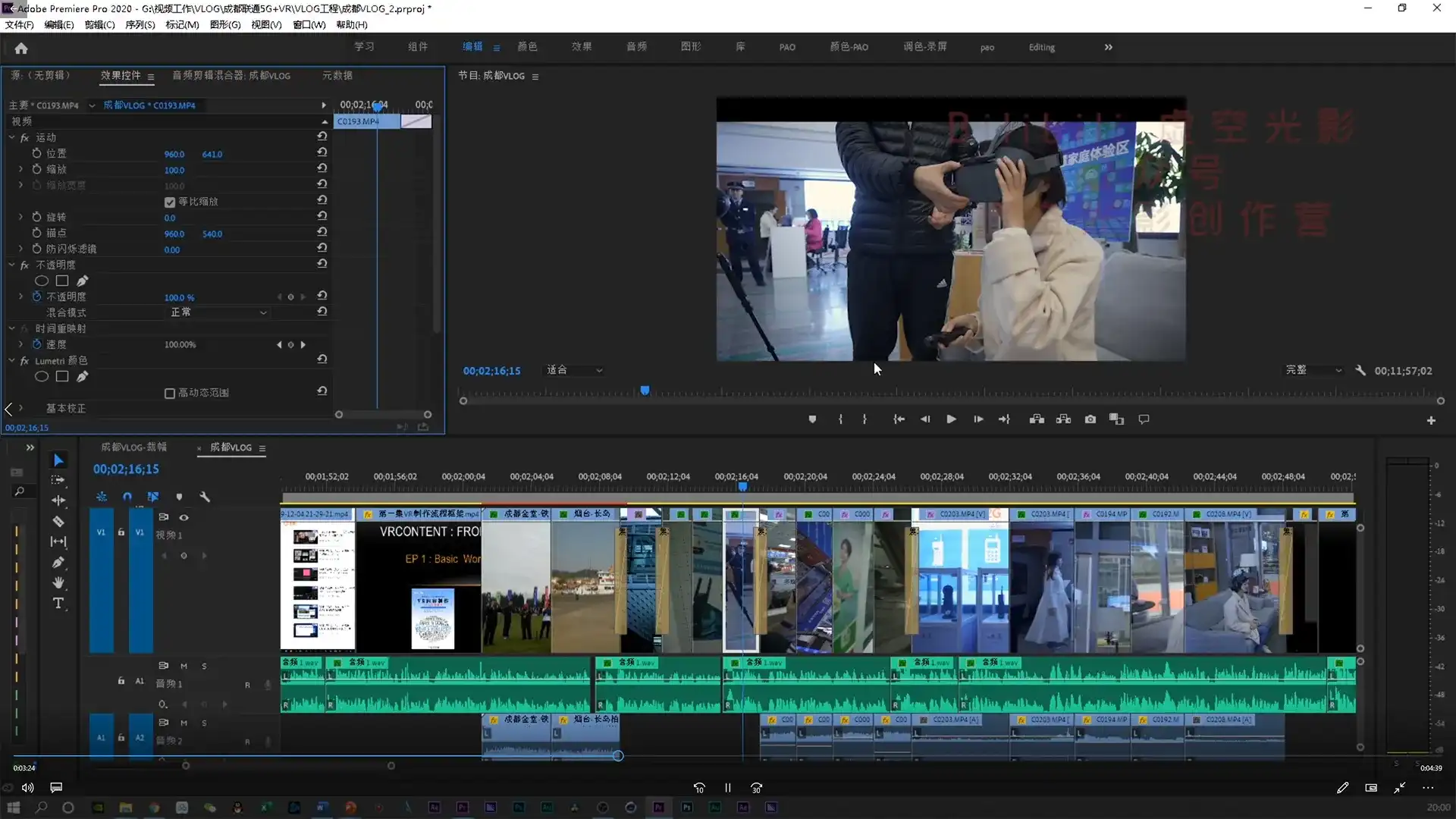Click program monitor playhead on scrub bar
Viewport: 1456px width, 819px height.
645,391
